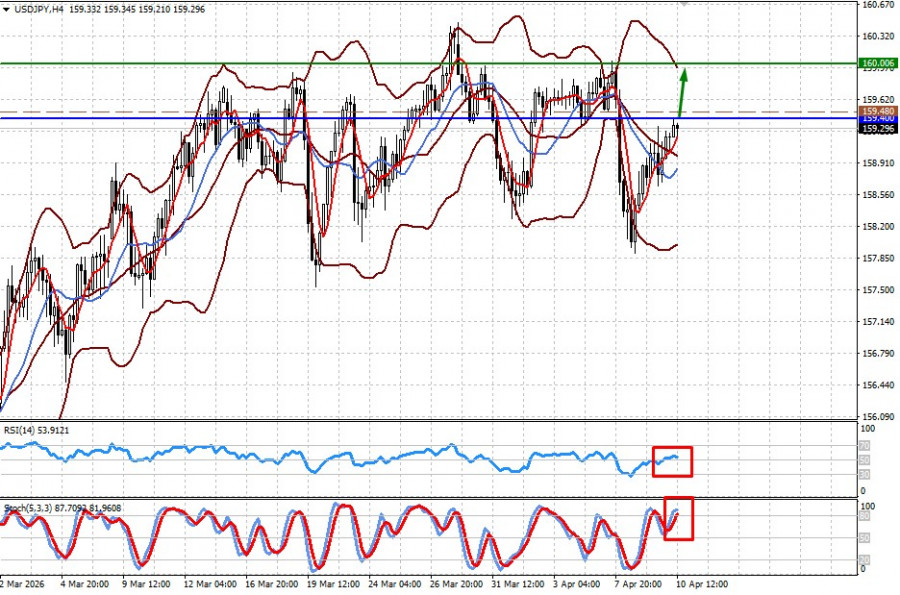Image resolution: width=900 pixels, height=595 pixels.
Task: Click the 7 Apr 20:00 time label
Action: click(639, 584)
